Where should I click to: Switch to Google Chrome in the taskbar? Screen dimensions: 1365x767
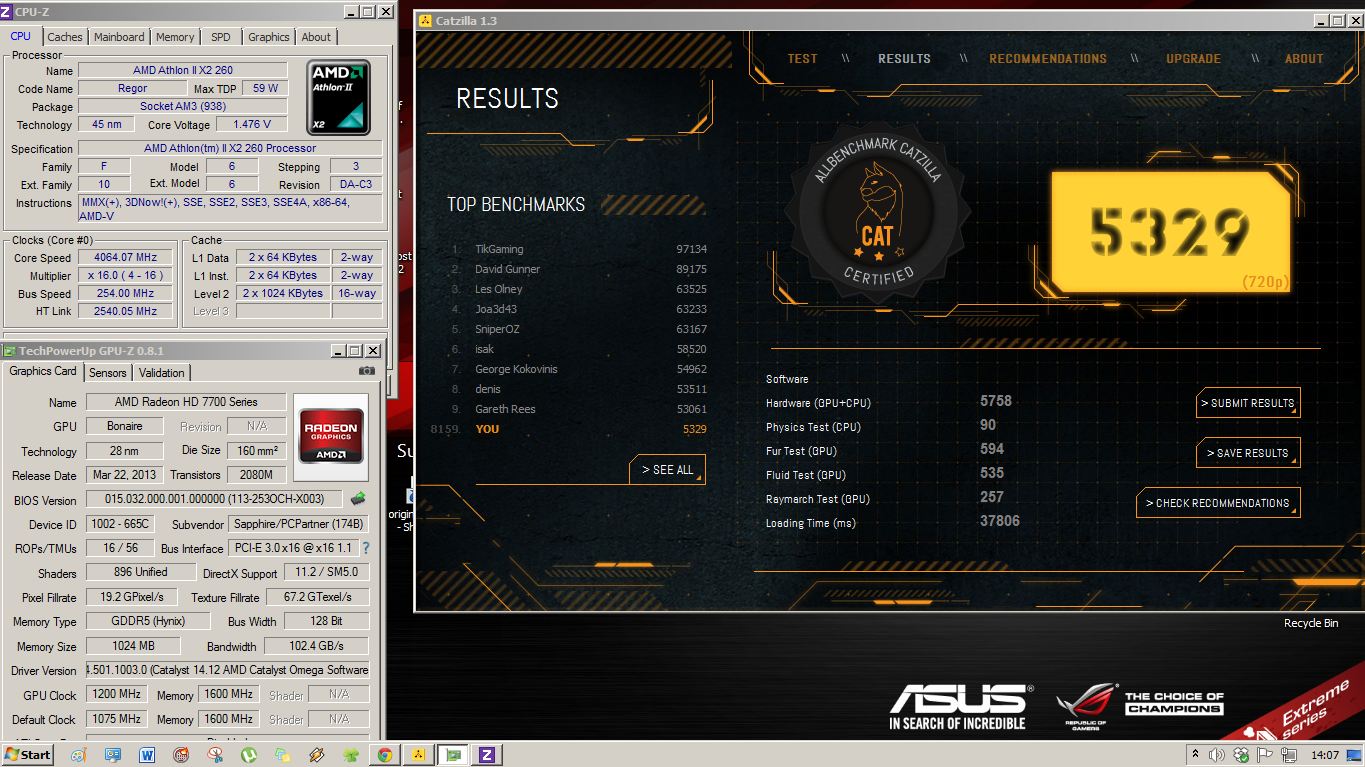pyautogui.click(x=384, y=755)
